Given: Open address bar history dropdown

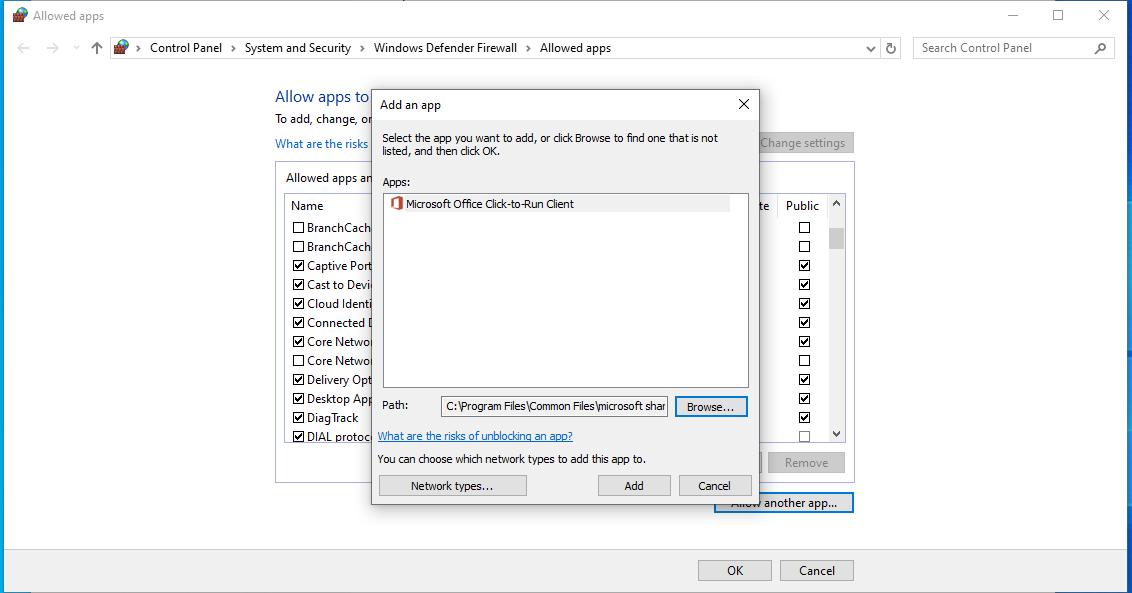Looking at the screenshot, I should 871,48.
